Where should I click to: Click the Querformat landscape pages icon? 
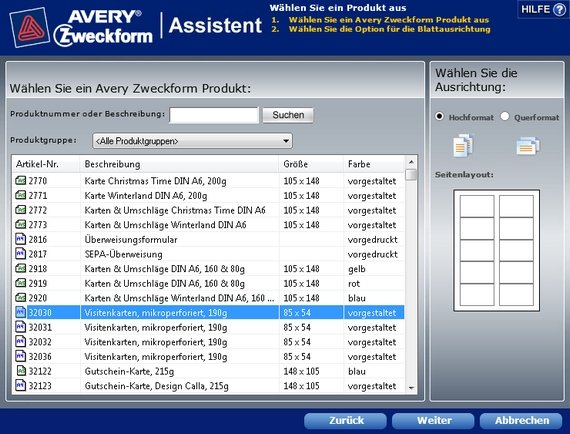528,146
